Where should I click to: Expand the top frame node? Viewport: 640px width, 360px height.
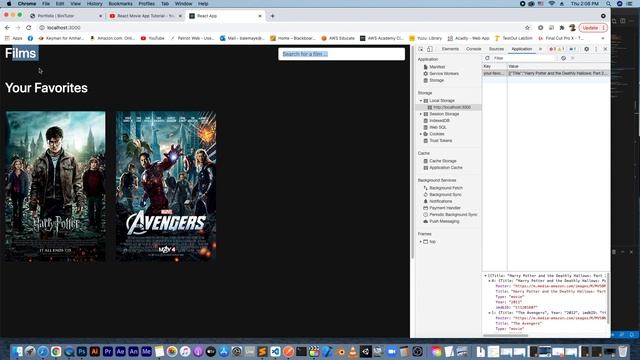pos(421,242)
